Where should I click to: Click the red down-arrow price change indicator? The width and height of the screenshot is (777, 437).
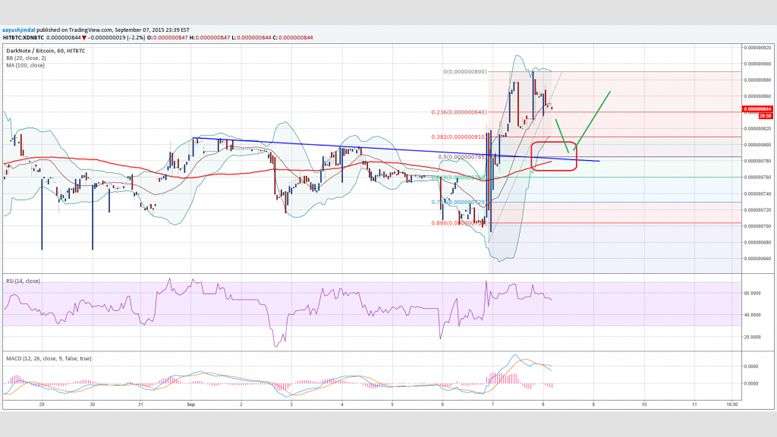85,37
